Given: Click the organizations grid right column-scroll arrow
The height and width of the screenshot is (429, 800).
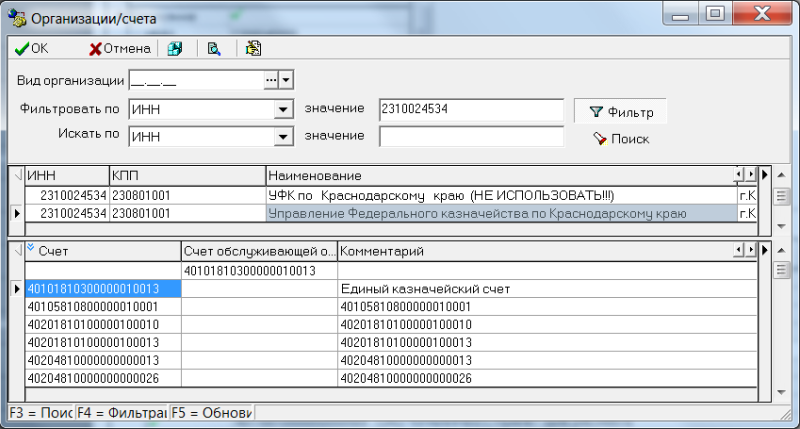Looking at the screenshot, I should click(751, 174).
